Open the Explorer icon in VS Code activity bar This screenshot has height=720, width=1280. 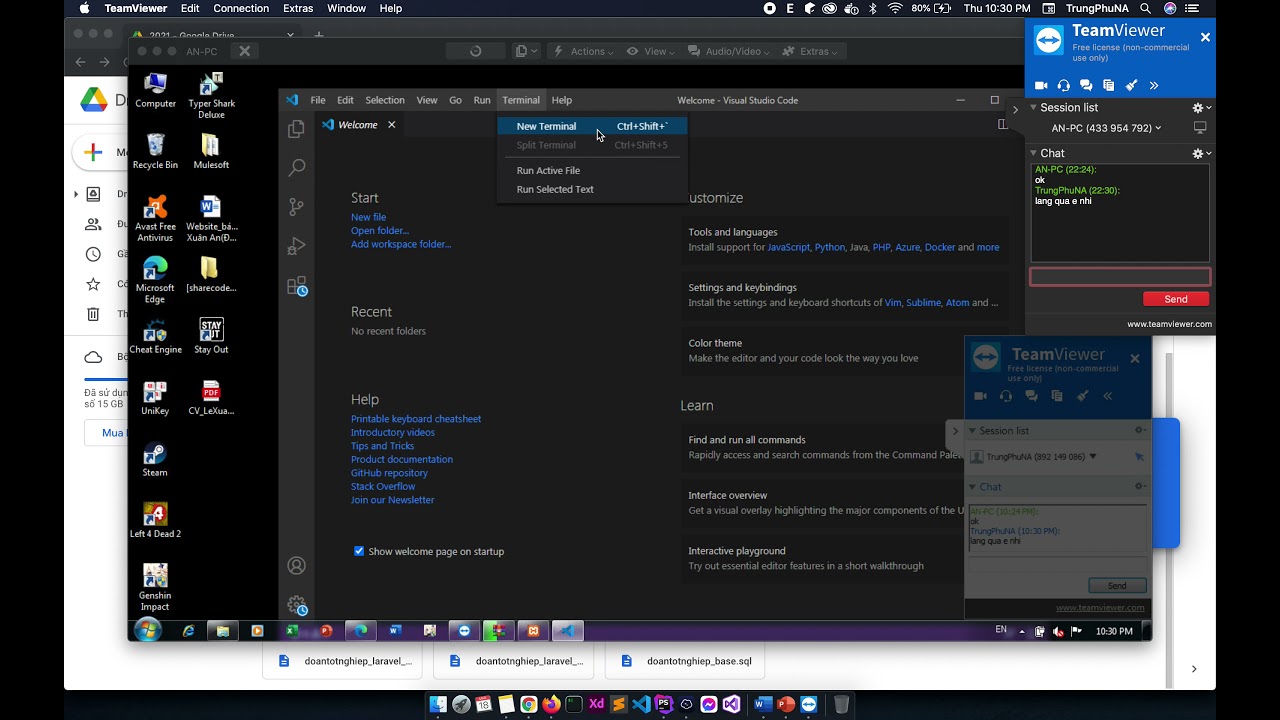[296, 129]
